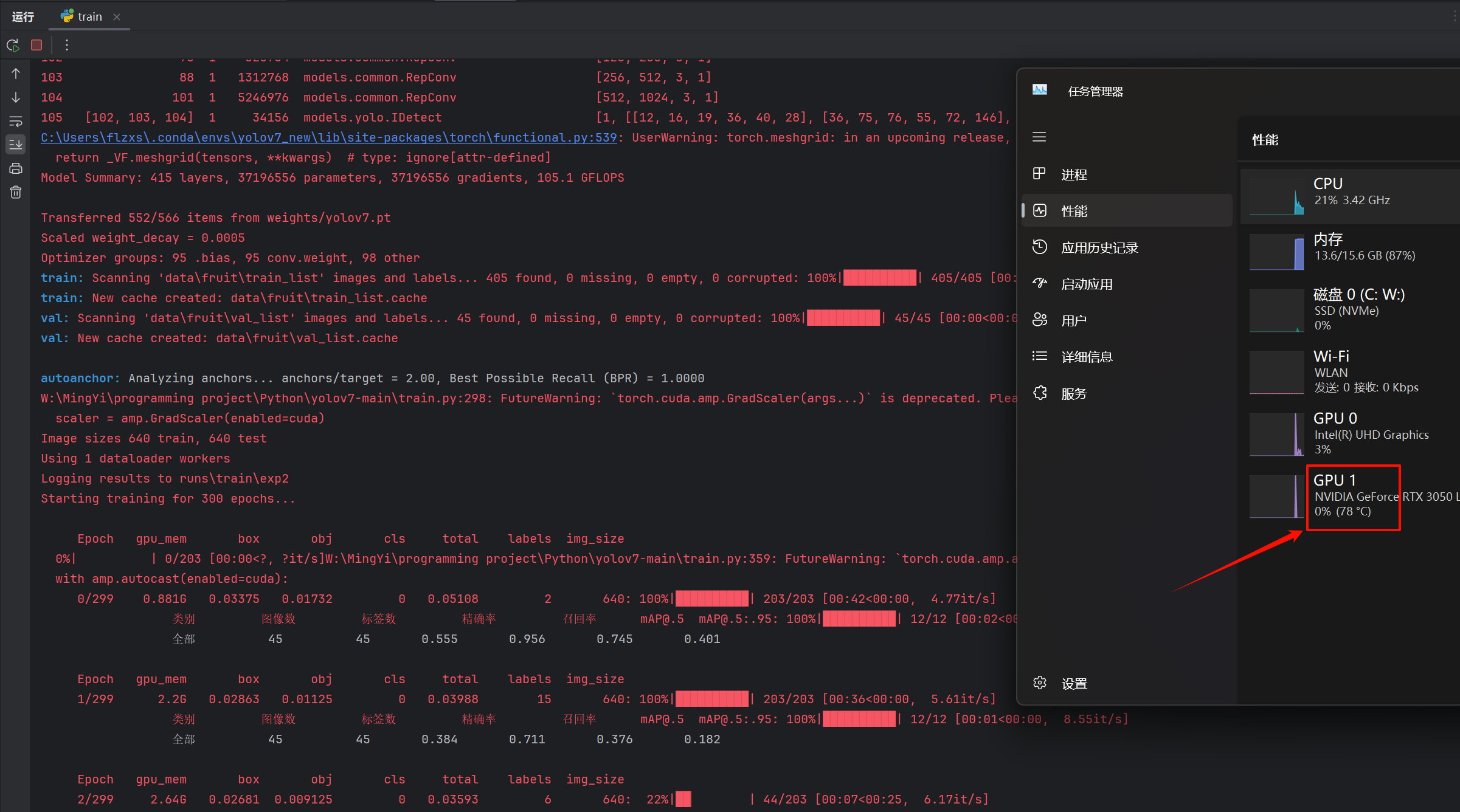Toggle soft-wrap in console output
Viewport: 1460px width, 812px height.
click(x=16, y=121)
